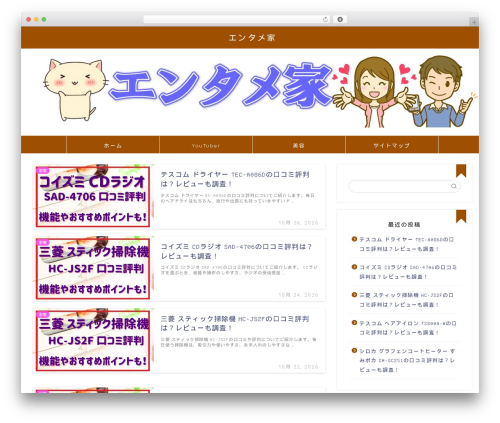Click the browser reload icon
Screen dimensions: 500x423
point(325,20)
